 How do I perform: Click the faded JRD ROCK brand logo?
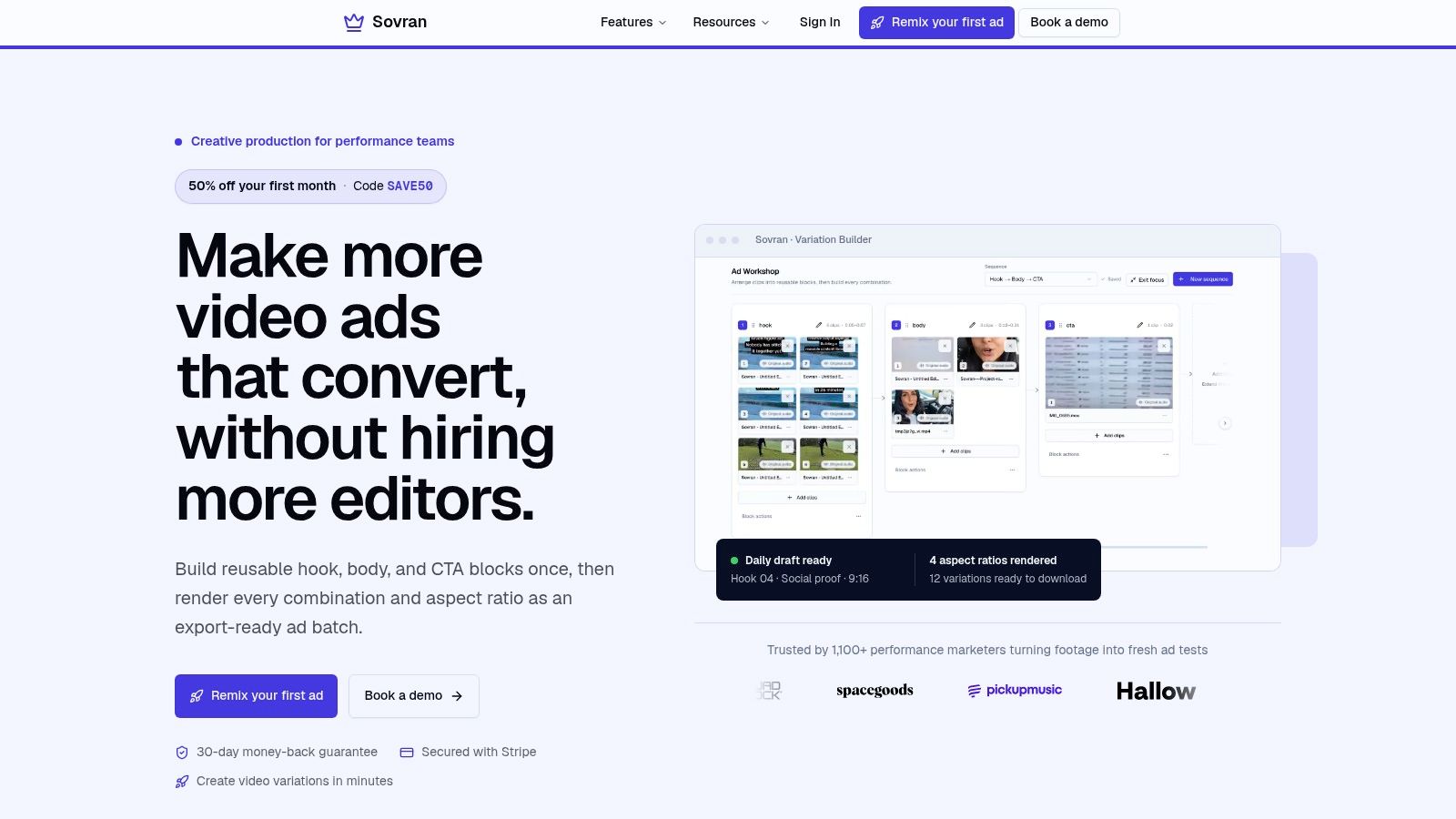tap(769, 691)
